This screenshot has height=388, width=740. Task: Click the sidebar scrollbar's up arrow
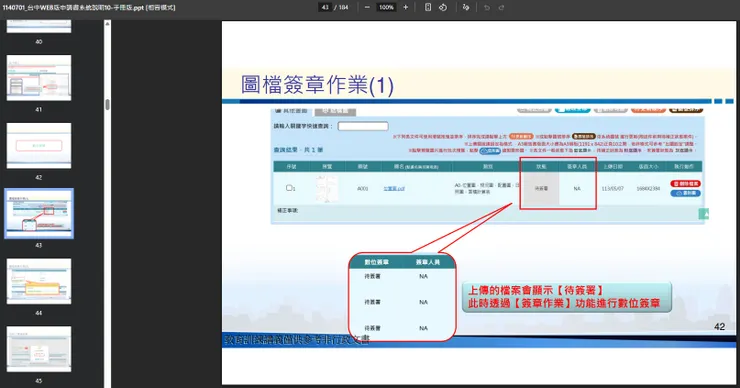click(x=108, y=23)
